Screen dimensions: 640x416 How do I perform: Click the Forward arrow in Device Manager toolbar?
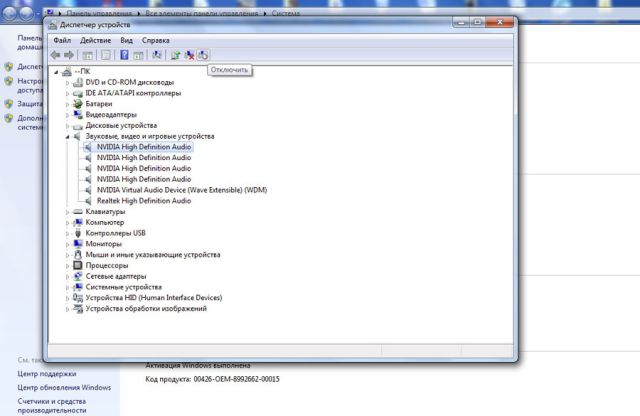pos(69,55)
